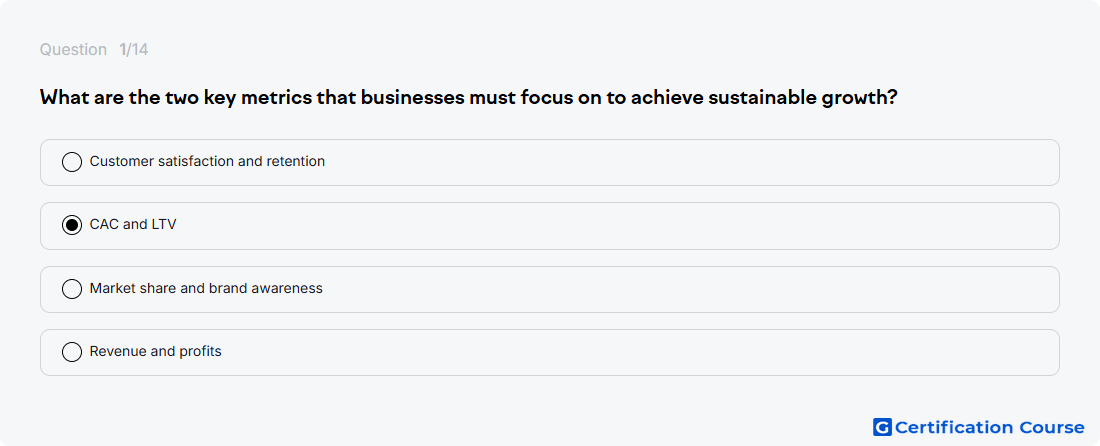Click the "Revenue and profits" answer label
Screen dimensions: 1100x446
click(156, 351)
